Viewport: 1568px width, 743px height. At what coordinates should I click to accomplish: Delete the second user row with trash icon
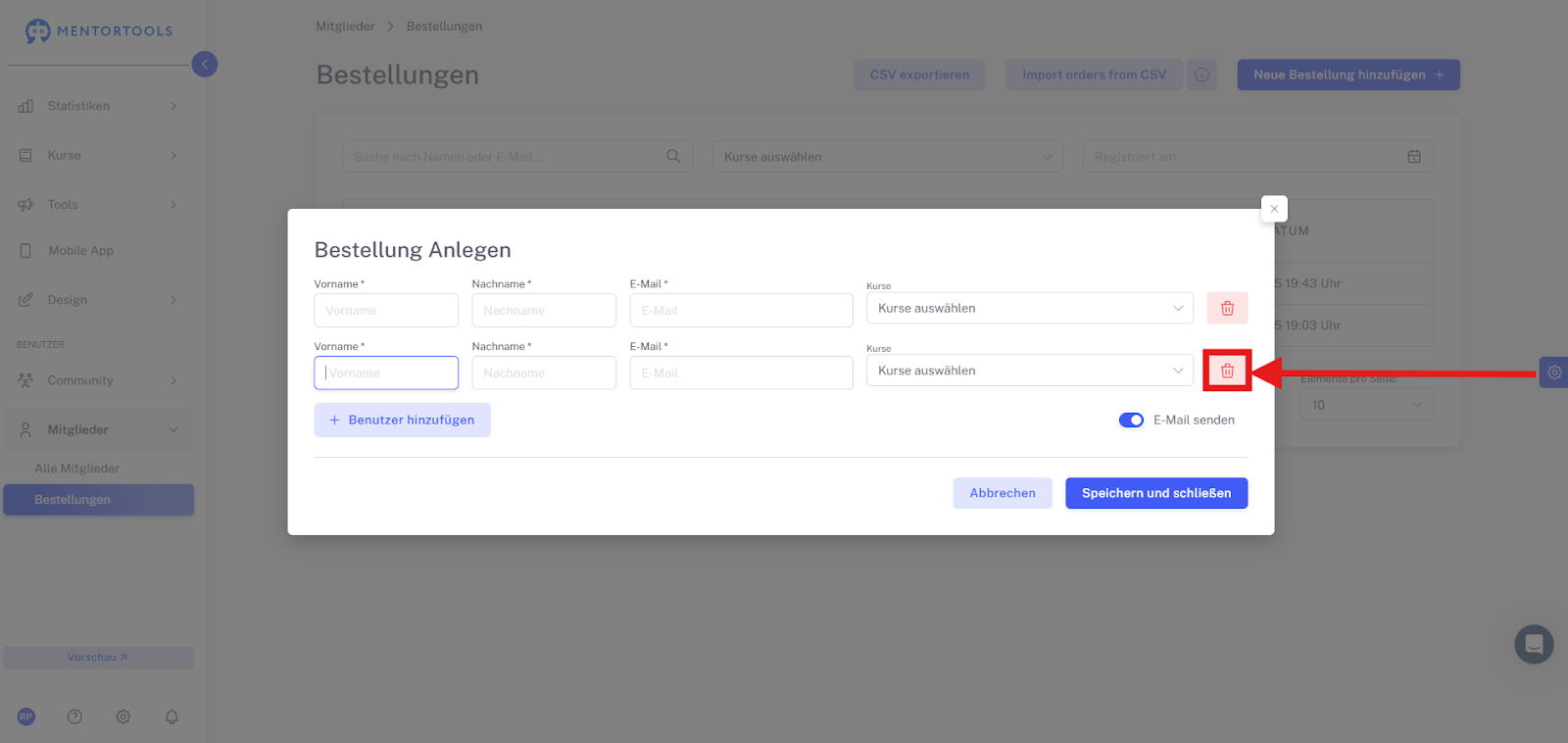[x=1227, y=371]
